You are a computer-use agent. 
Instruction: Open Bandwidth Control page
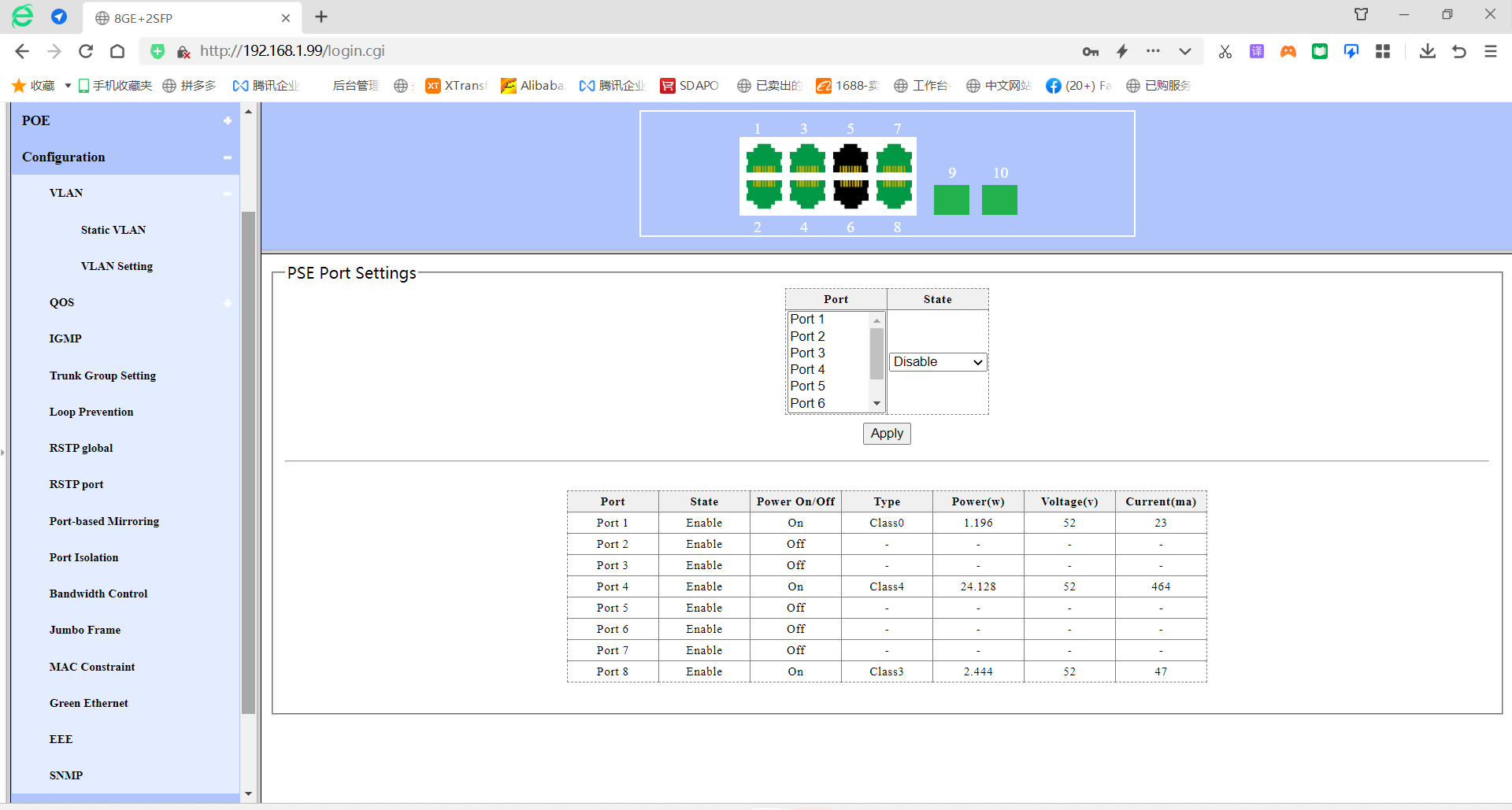tap(98, 594)
